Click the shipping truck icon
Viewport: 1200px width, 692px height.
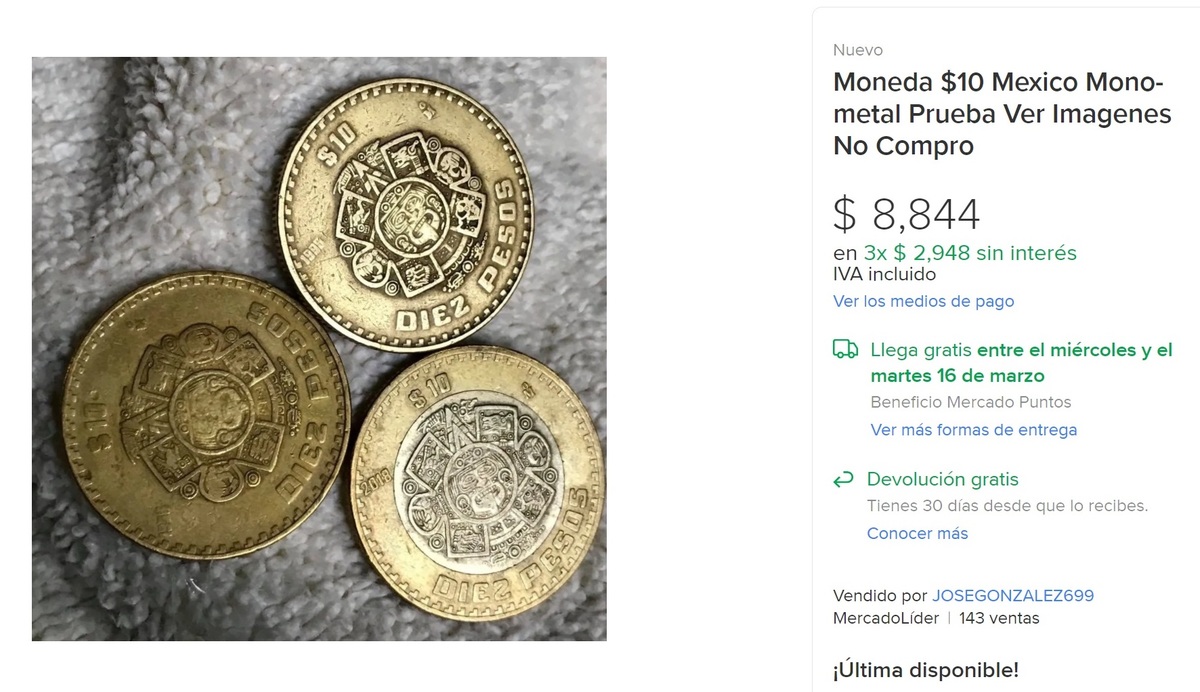[845, 349]
